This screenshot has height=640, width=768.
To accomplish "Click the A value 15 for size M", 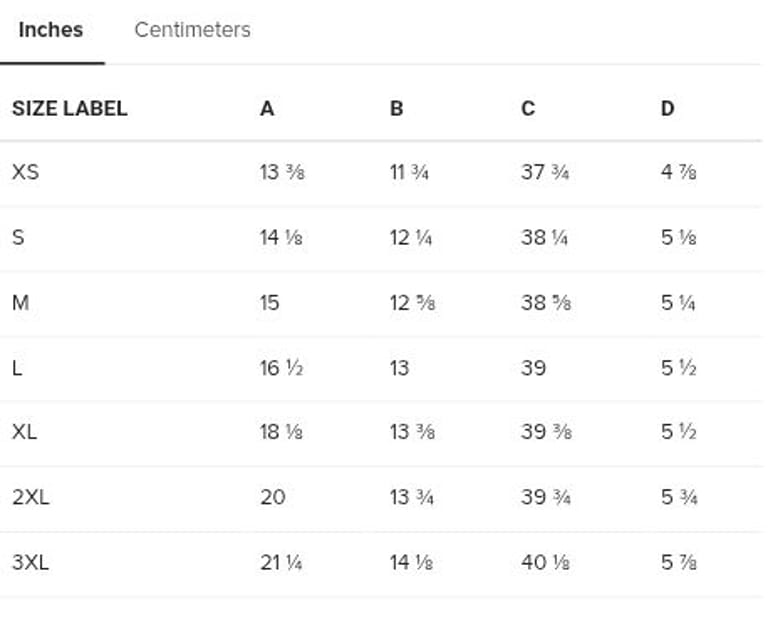I will point(270,302).
